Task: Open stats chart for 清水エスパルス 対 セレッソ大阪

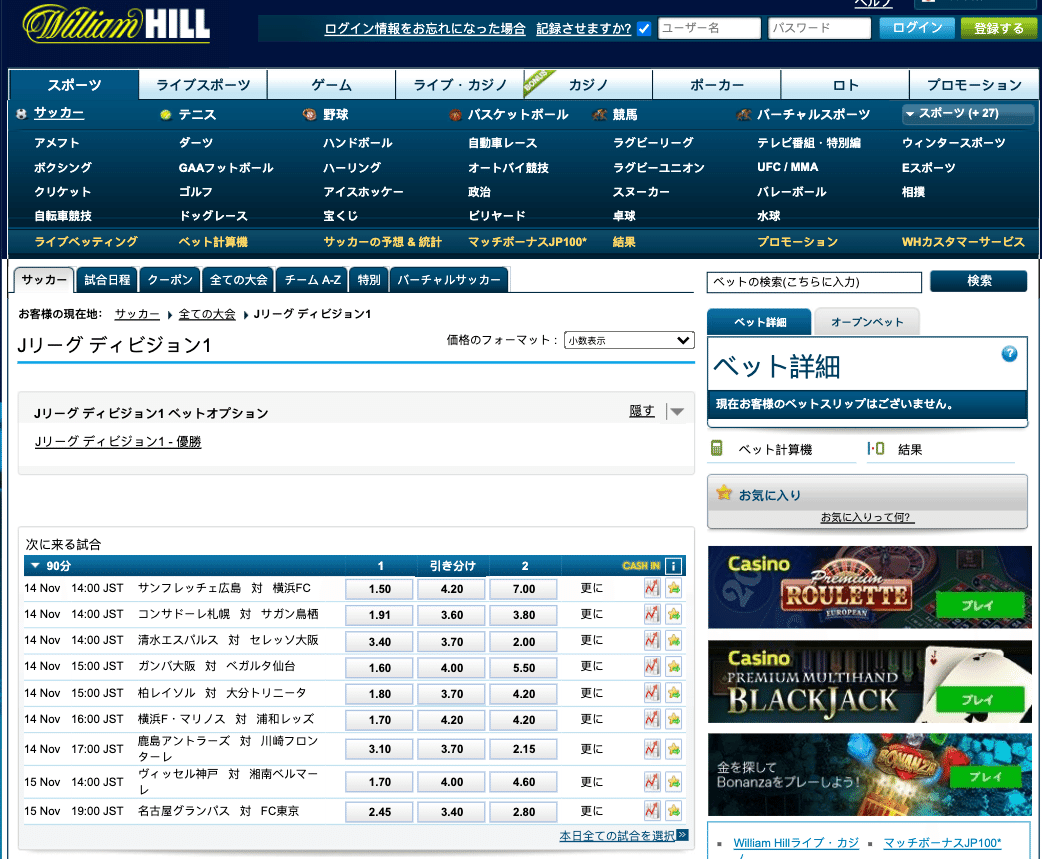Action: (x=652, y=640)
